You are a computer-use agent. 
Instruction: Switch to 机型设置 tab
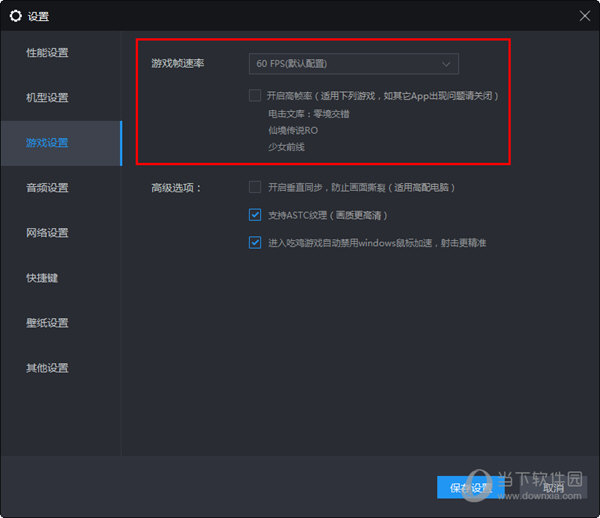47,98
